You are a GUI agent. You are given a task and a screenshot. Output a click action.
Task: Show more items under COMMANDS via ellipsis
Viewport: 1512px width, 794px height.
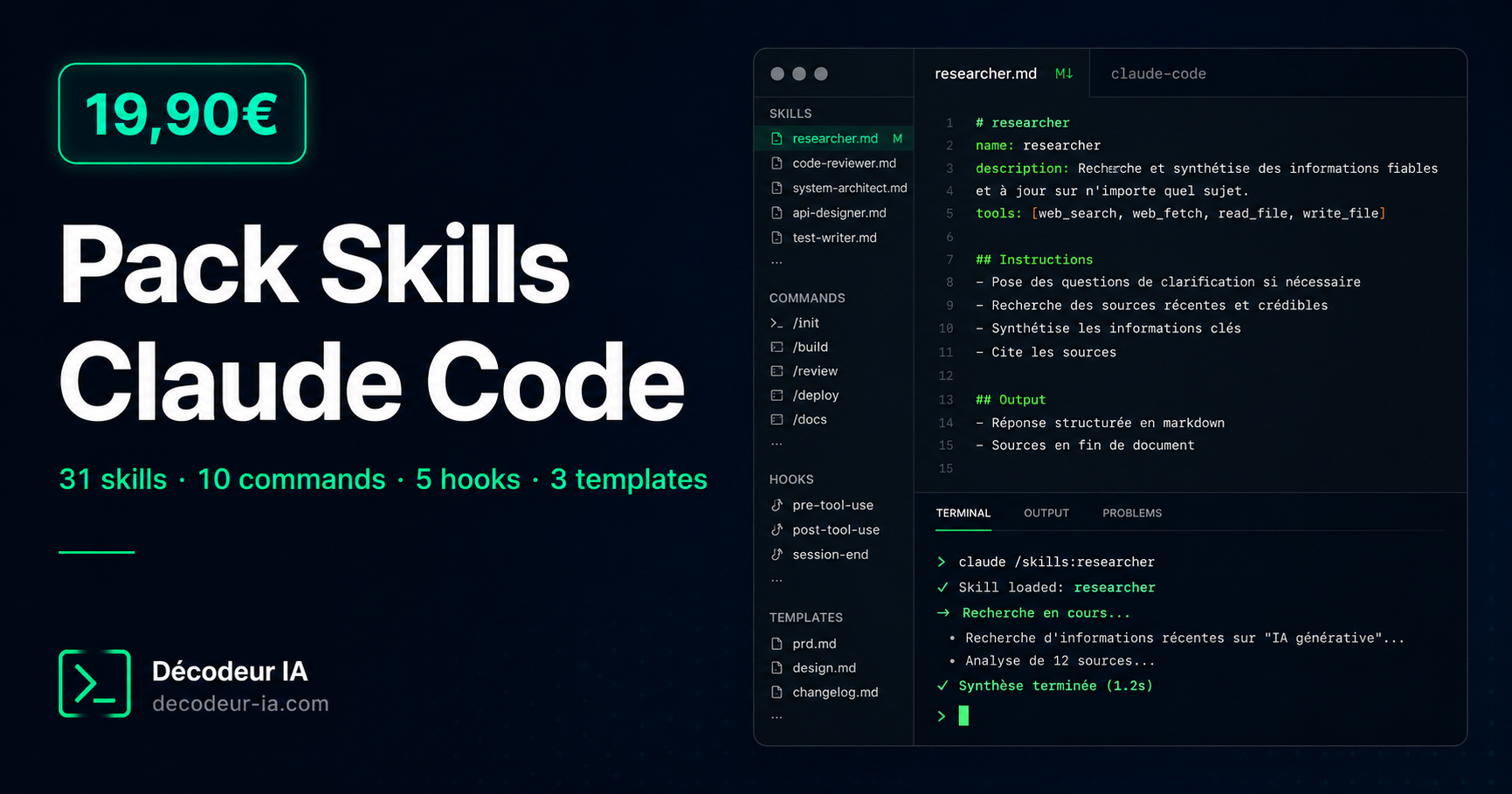pyautogui.click(x=777, y=444)
